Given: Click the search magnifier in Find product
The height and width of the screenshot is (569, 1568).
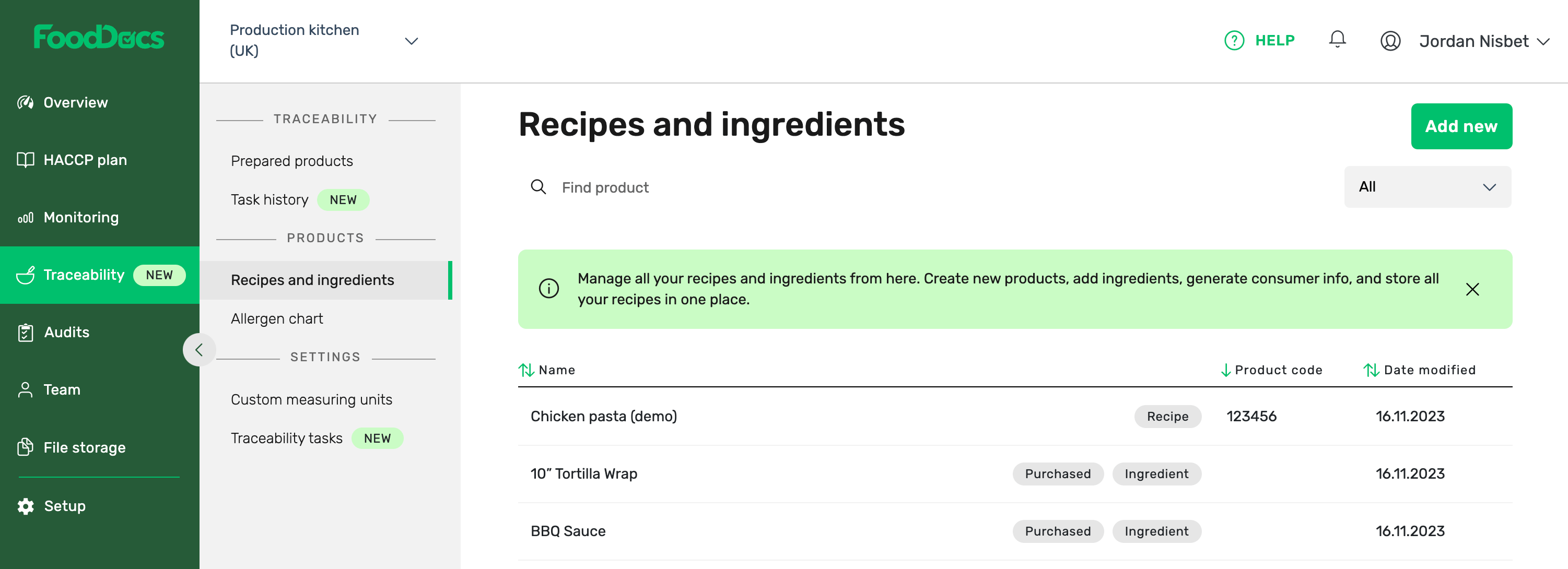Looking at the screenshot, I should point(539,187).
